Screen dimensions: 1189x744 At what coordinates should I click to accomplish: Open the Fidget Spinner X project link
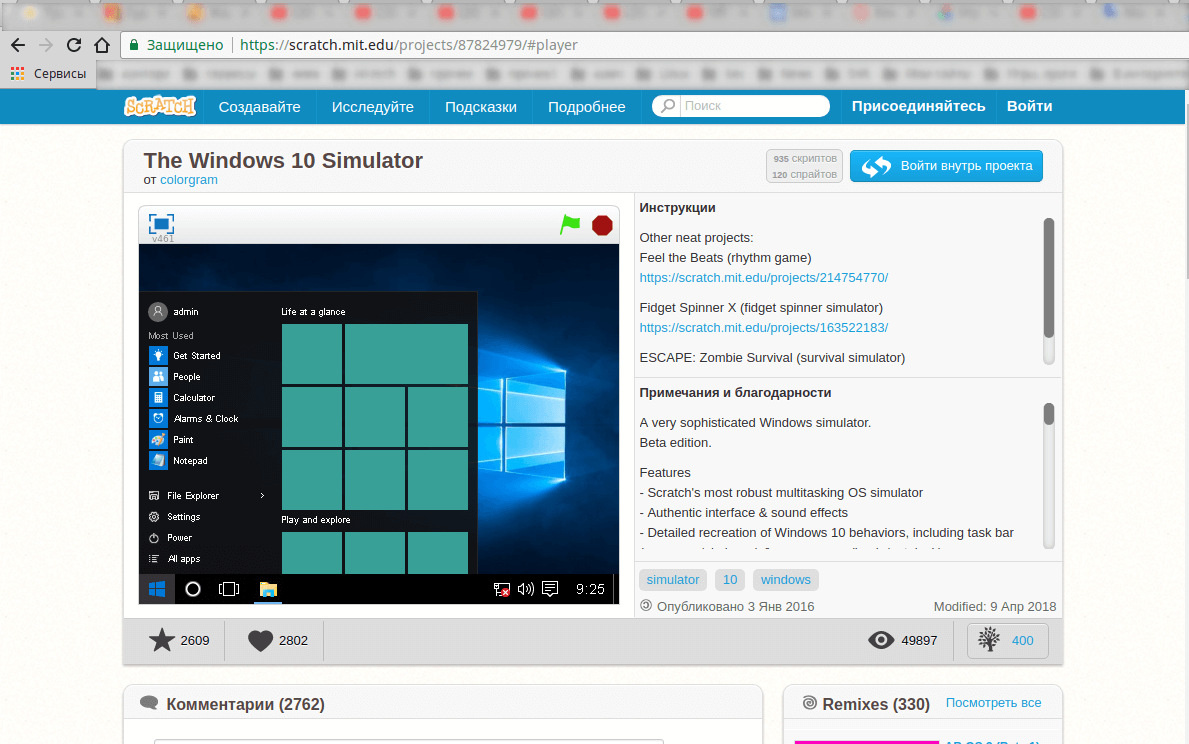click(764, 328)
